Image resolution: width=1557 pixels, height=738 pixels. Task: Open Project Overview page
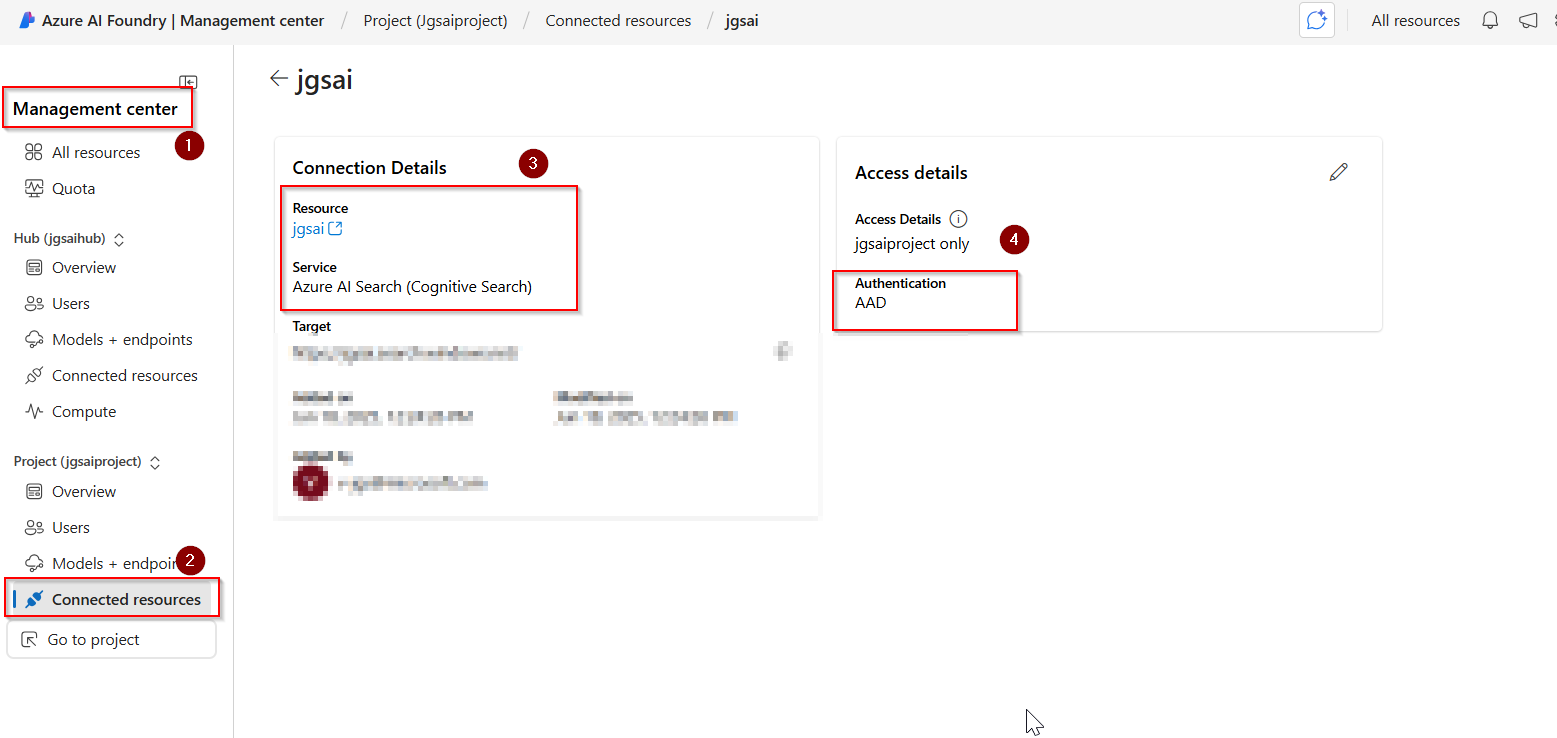[84, 491]
